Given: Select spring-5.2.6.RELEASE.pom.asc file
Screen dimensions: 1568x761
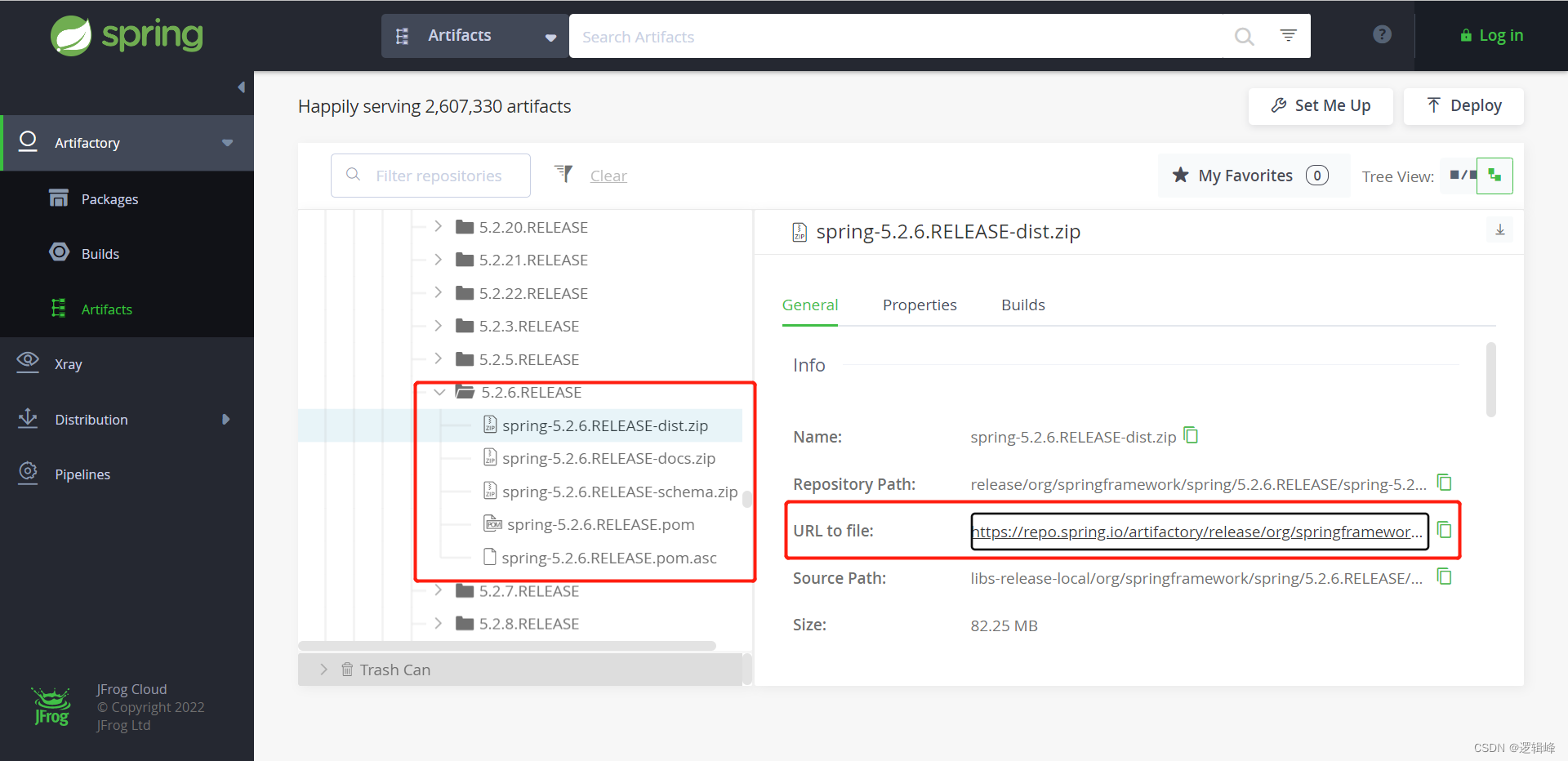Looking at the screenshot, I should pos(608,558).
